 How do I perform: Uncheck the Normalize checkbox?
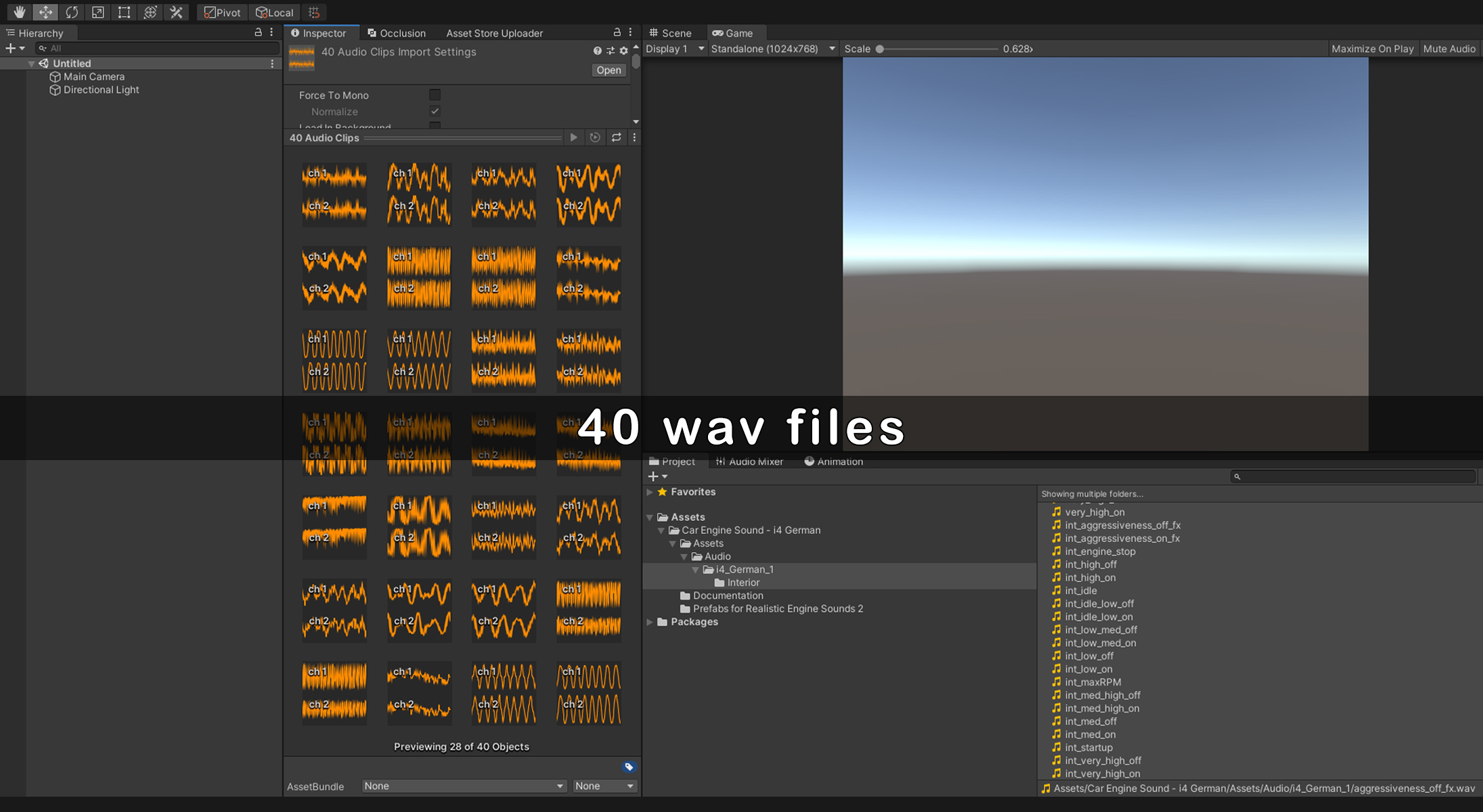[435, 112]
